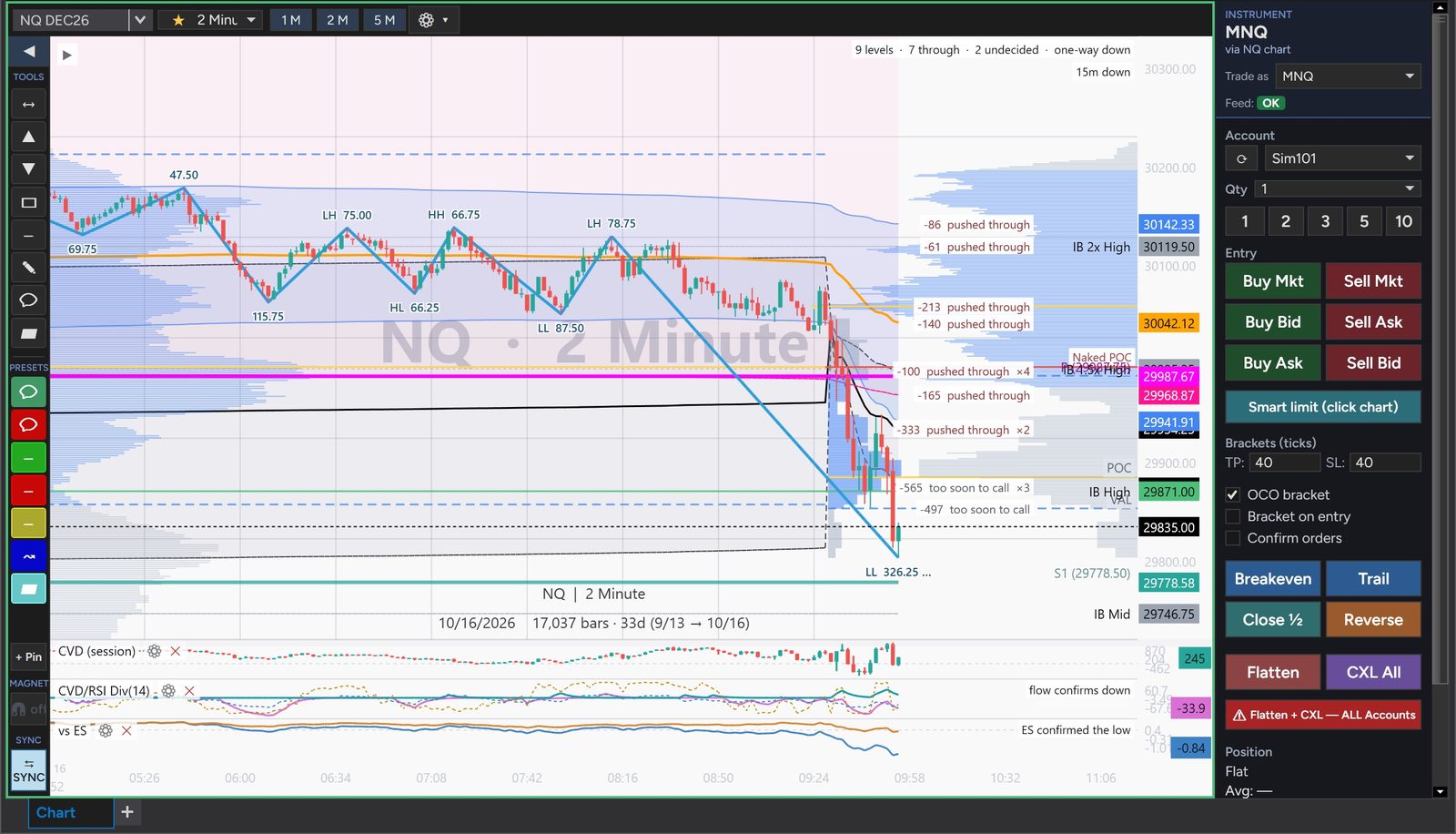
Task: Toggle the OCO bracket checkbox
Action: pos(1232,494)
